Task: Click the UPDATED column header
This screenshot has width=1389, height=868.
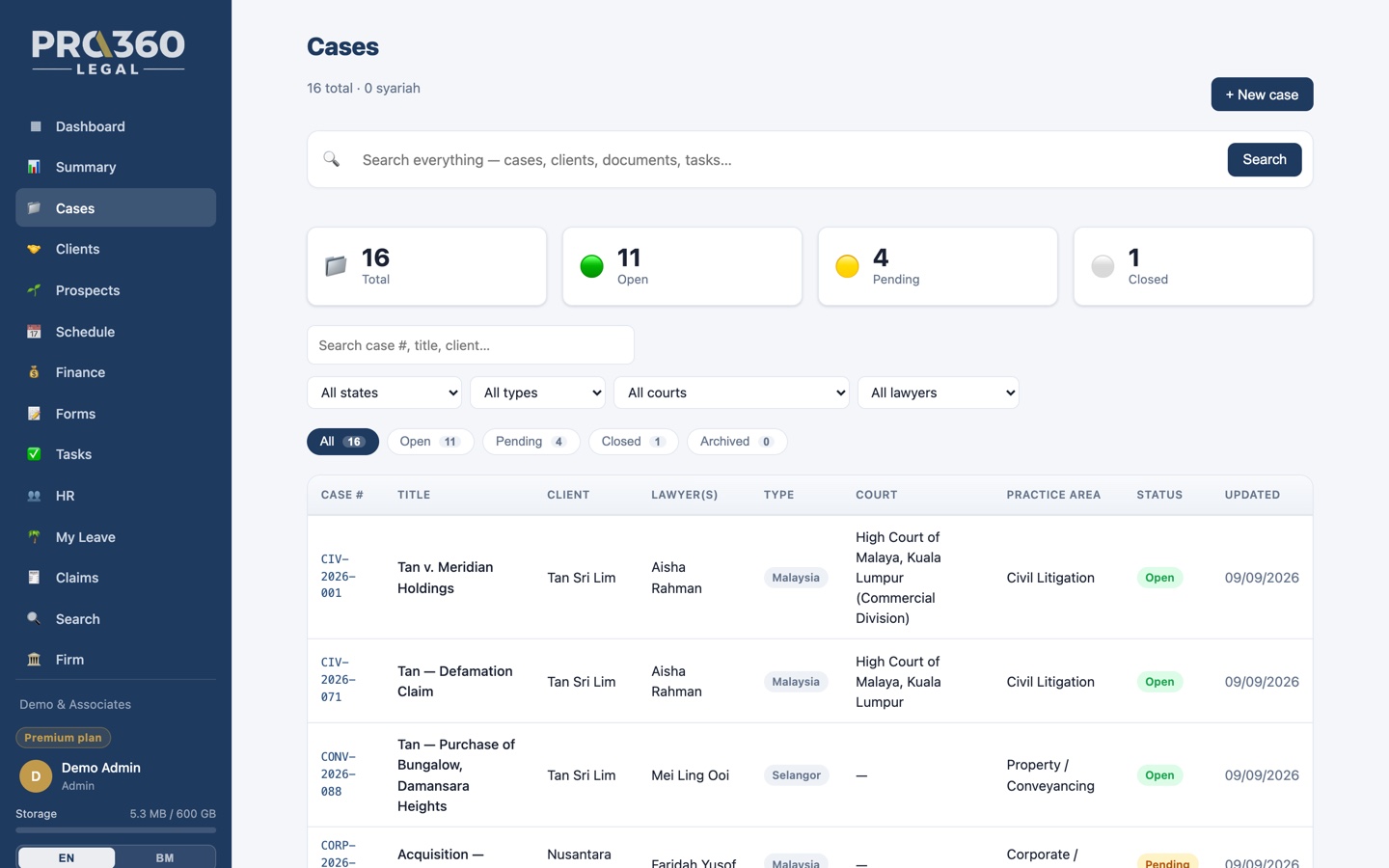Action: click(x=1252, y=495)
